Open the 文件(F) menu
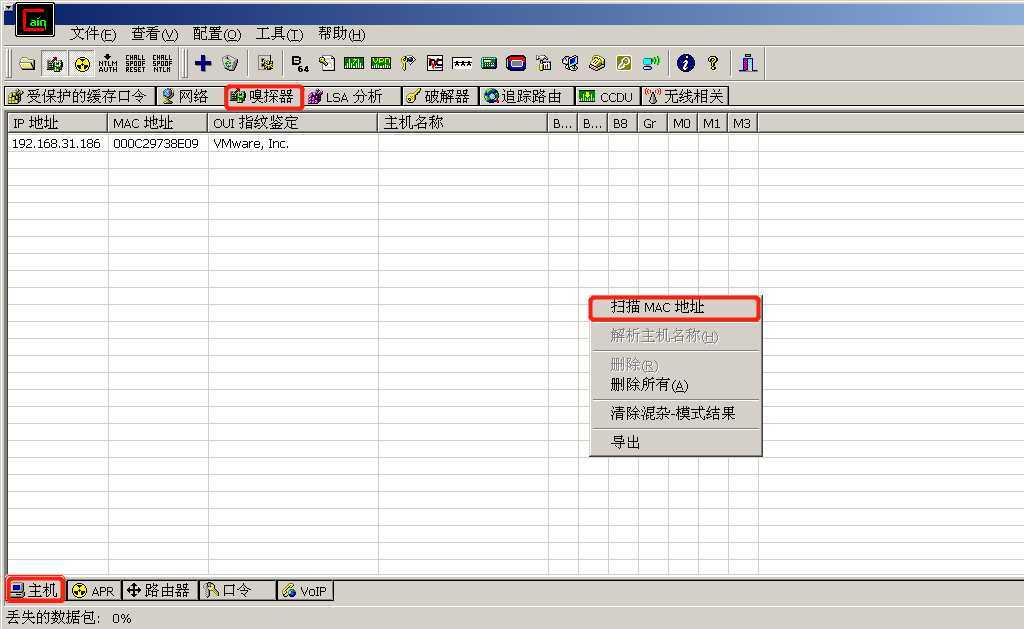 [93, 34]
